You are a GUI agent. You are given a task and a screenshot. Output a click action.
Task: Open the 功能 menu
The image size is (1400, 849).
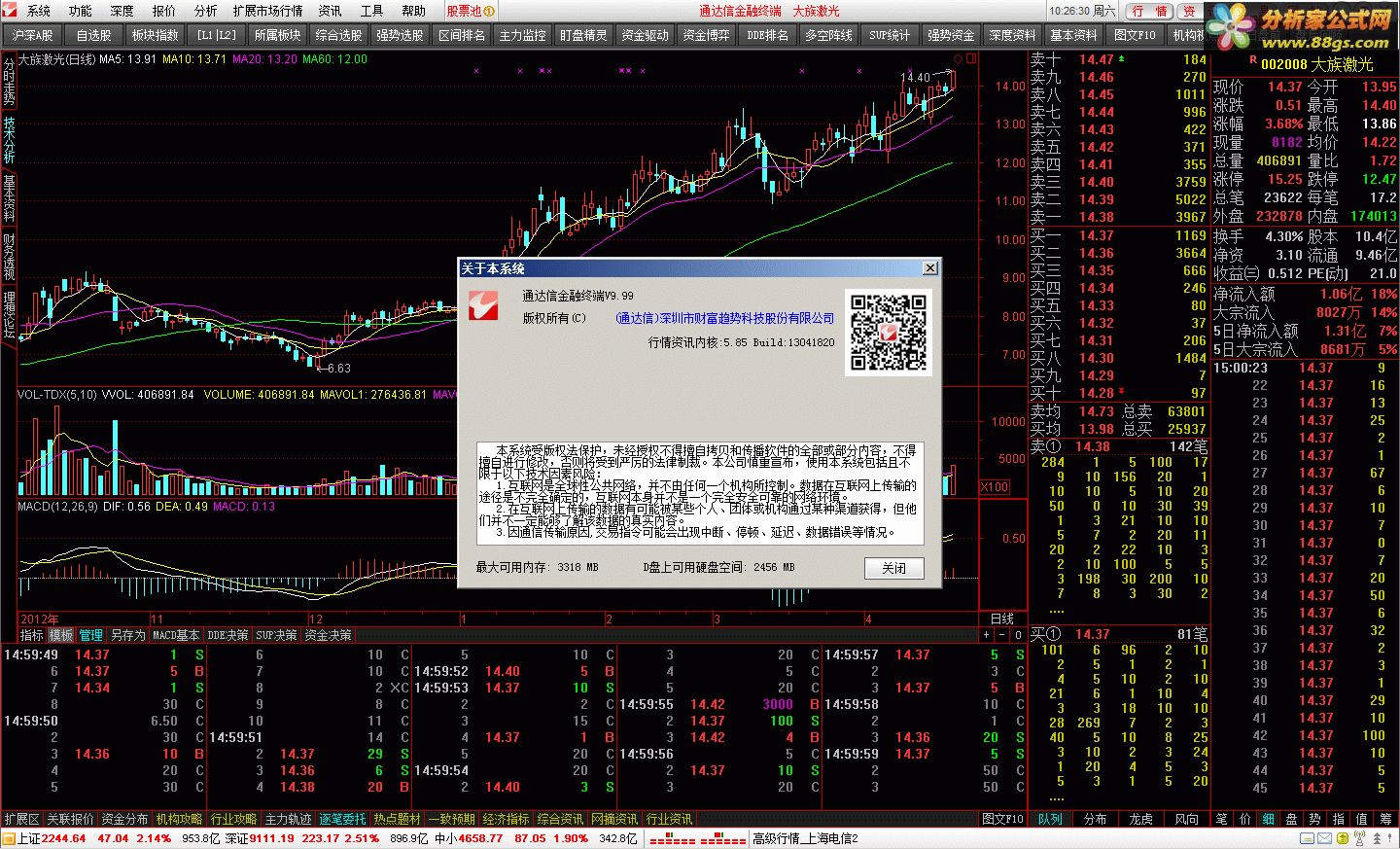(81, 11)
